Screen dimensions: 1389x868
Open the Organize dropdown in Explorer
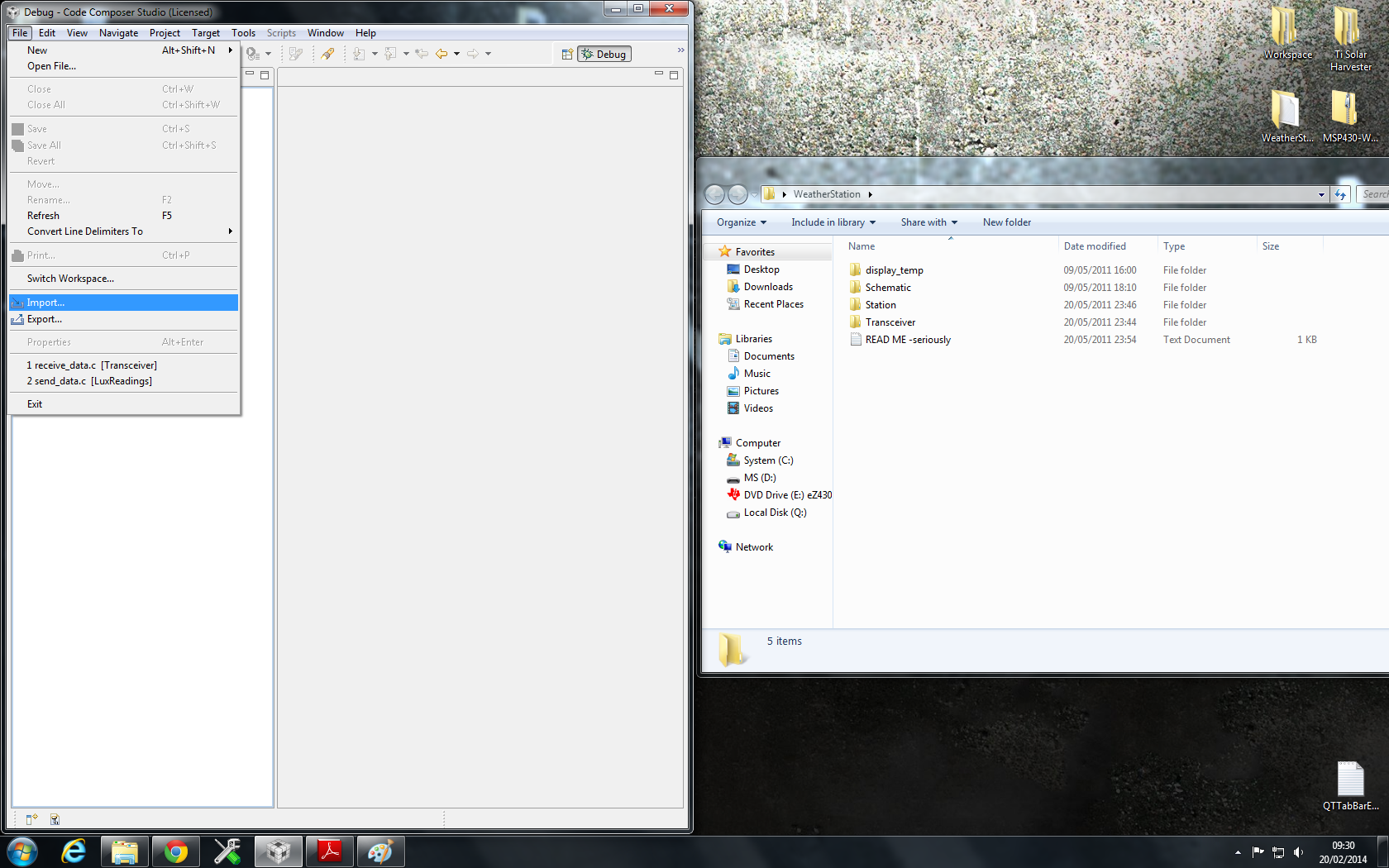point(742,222)
